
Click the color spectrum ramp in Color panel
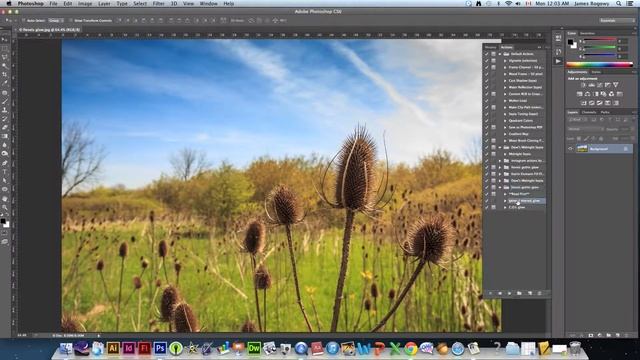(599, 64)
